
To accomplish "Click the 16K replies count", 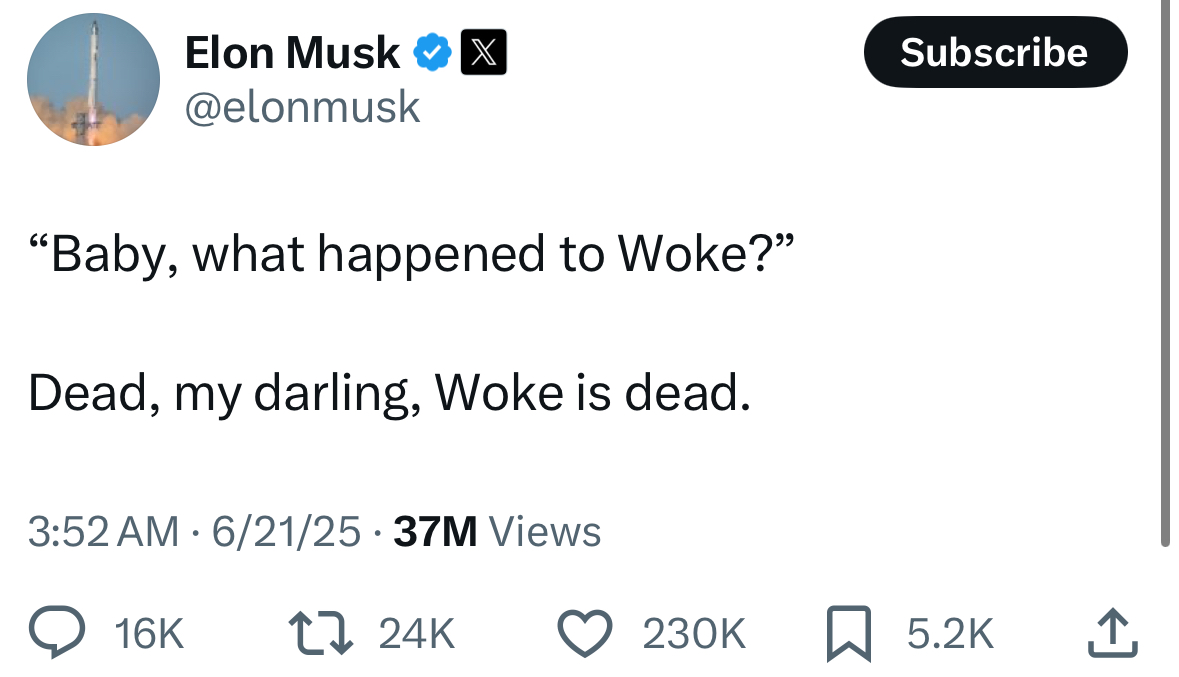I will (150, 634).
